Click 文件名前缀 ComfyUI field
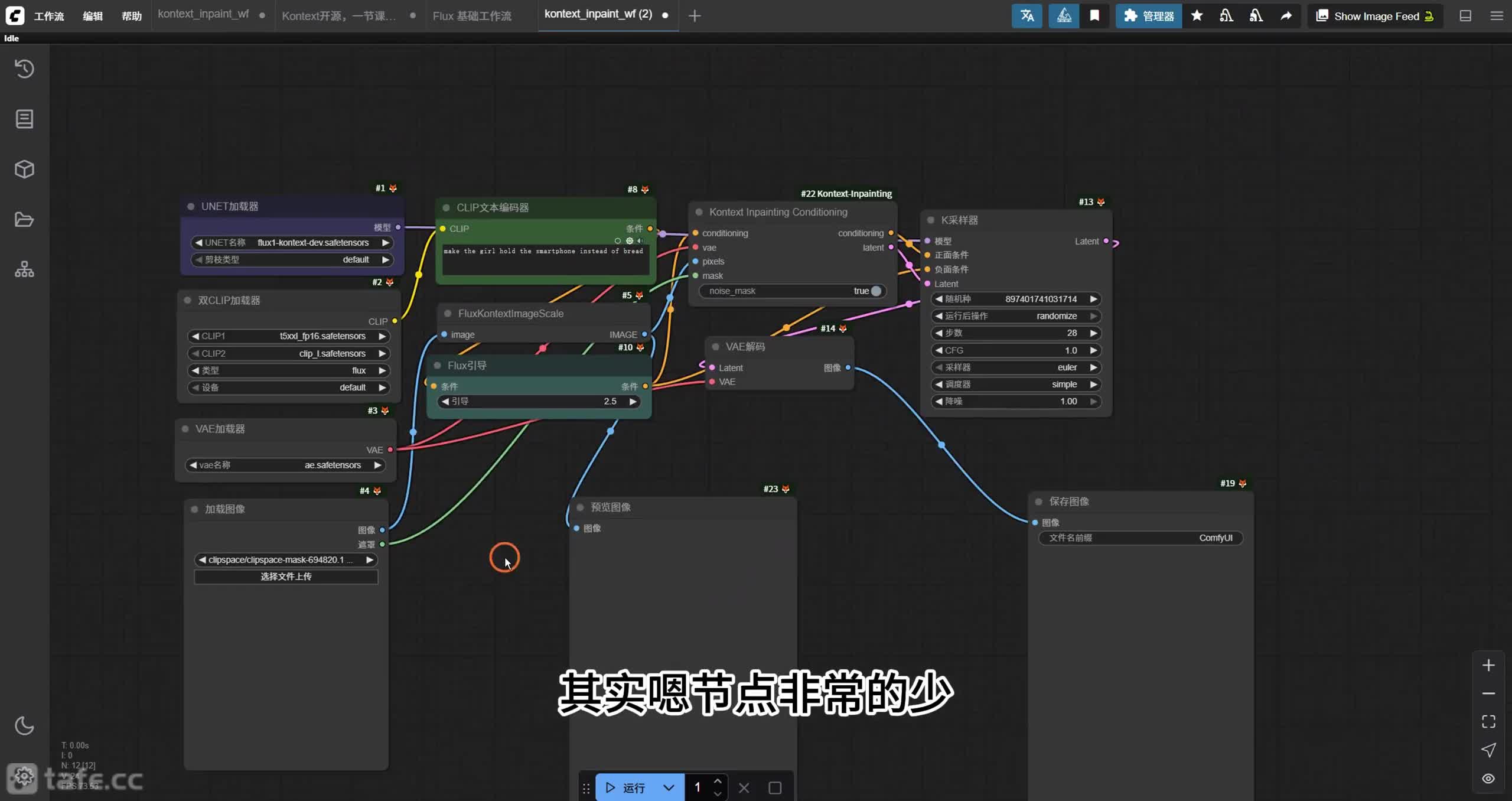1512x801 pixels. [1140, 538]
